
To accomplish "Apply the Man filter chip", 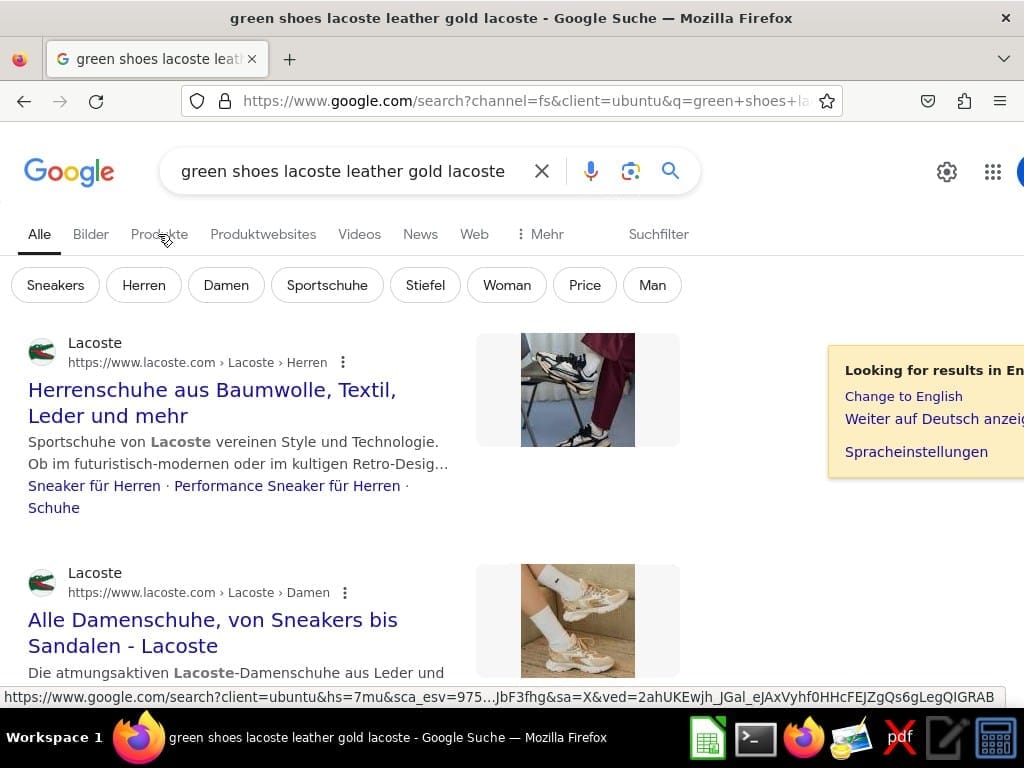I will point(652,285).
